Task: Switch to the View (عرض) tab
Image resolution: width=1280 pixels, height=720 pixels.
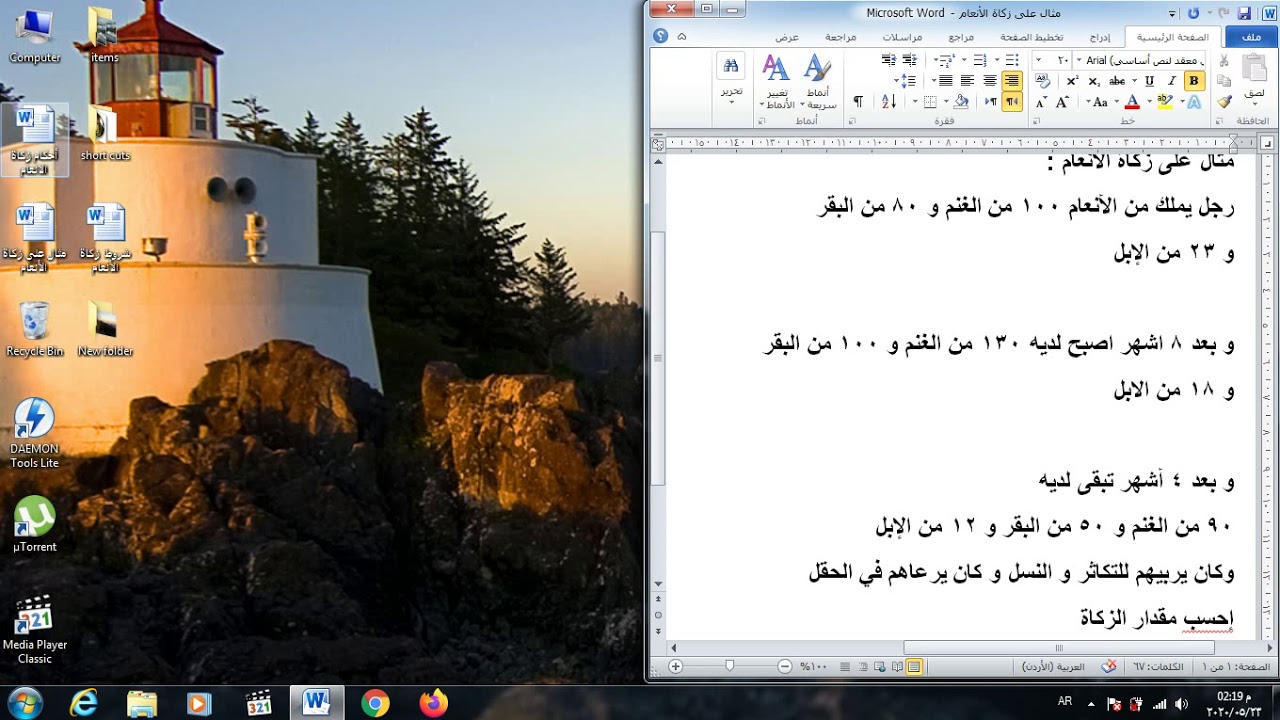Action: (787, 37)
